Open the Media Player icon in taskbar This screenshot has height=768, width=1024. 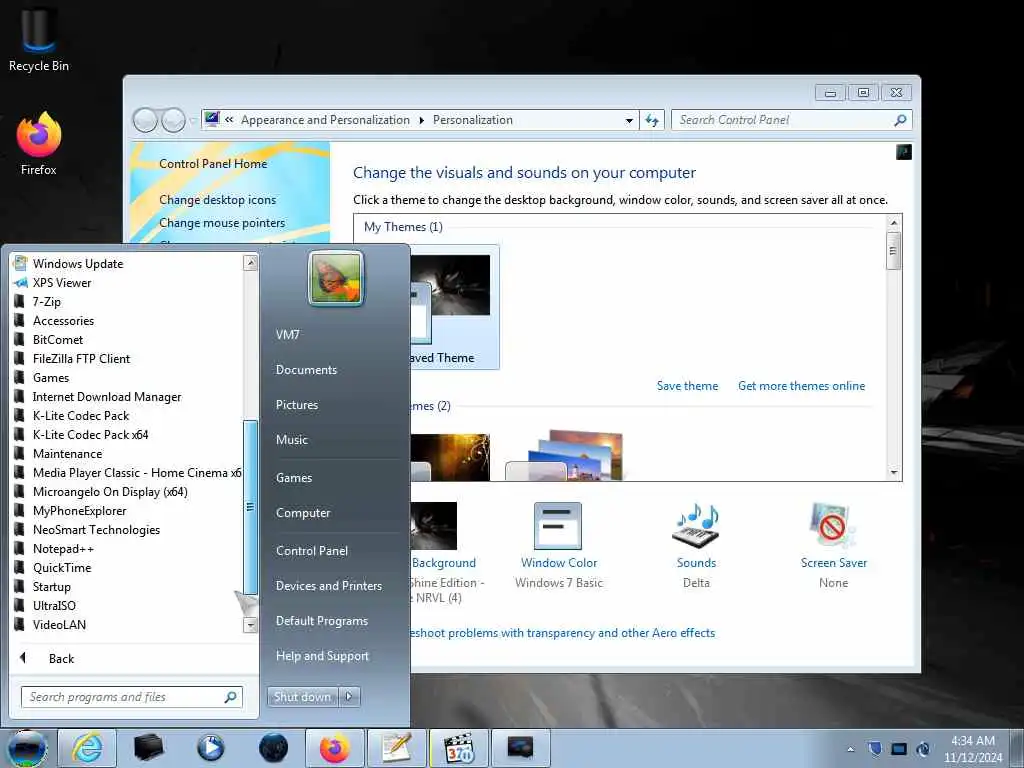210,748
